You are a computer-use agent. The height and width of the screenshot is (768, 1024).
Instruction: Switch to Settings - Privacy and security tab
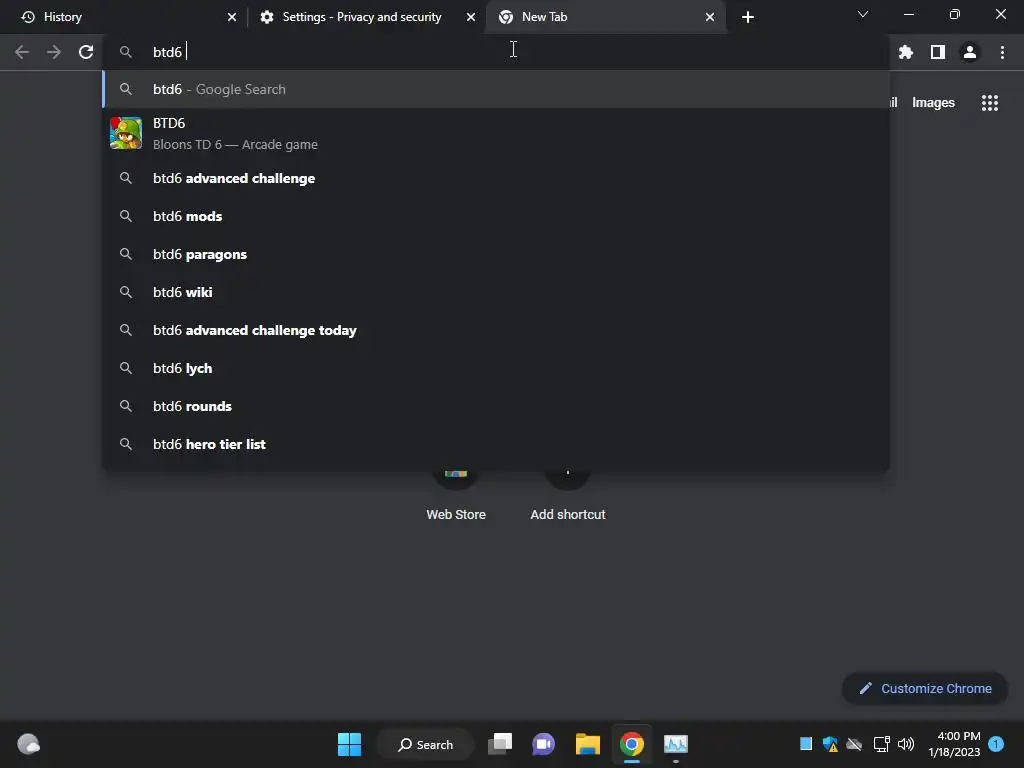(366, 17)
